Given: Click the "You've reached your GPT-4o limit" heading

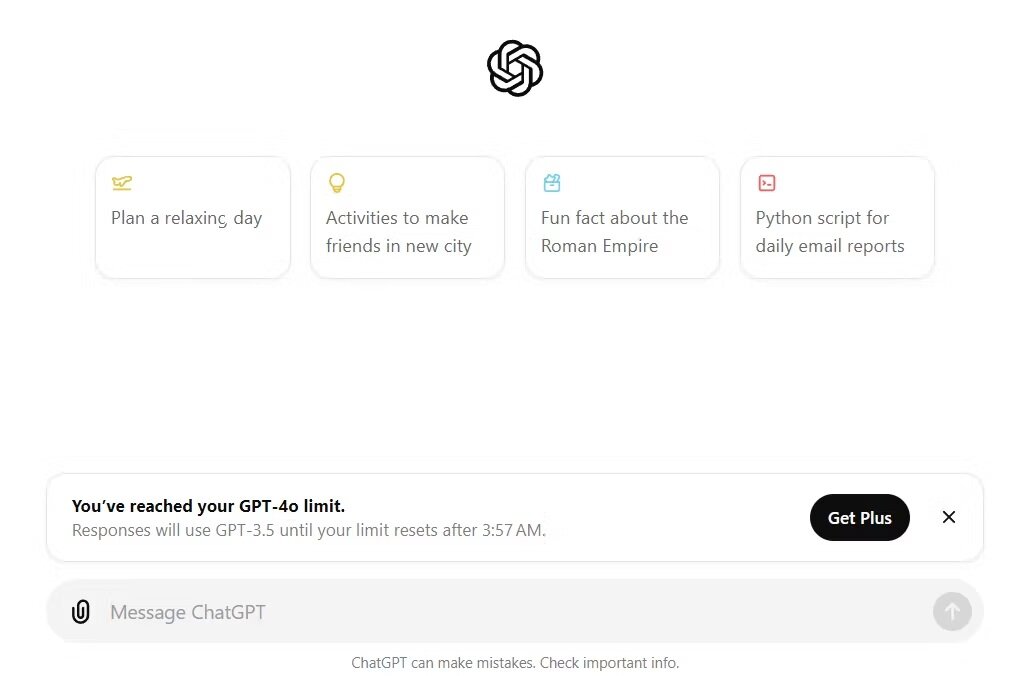Looking at the screenshot, I should pyautogui.click(x=208, y=506).
